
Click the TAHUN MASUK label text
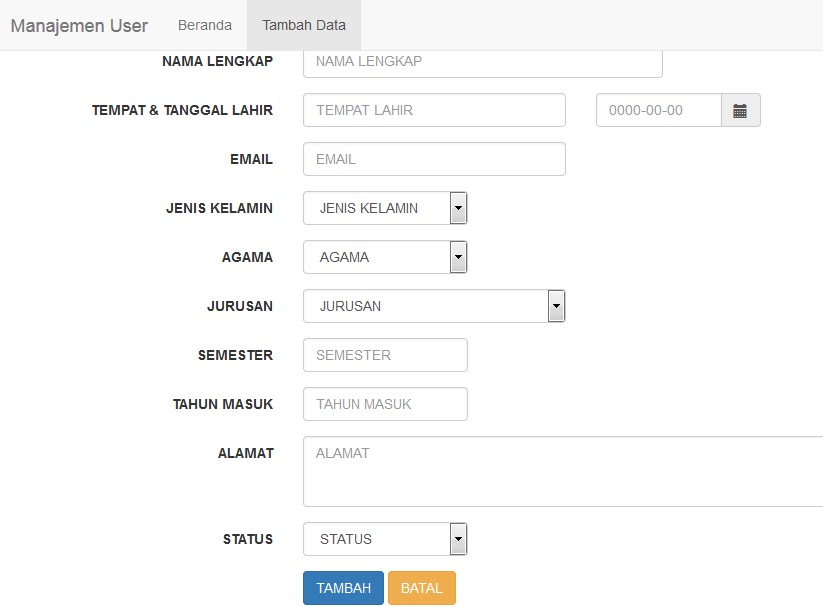tap(223, 404)
